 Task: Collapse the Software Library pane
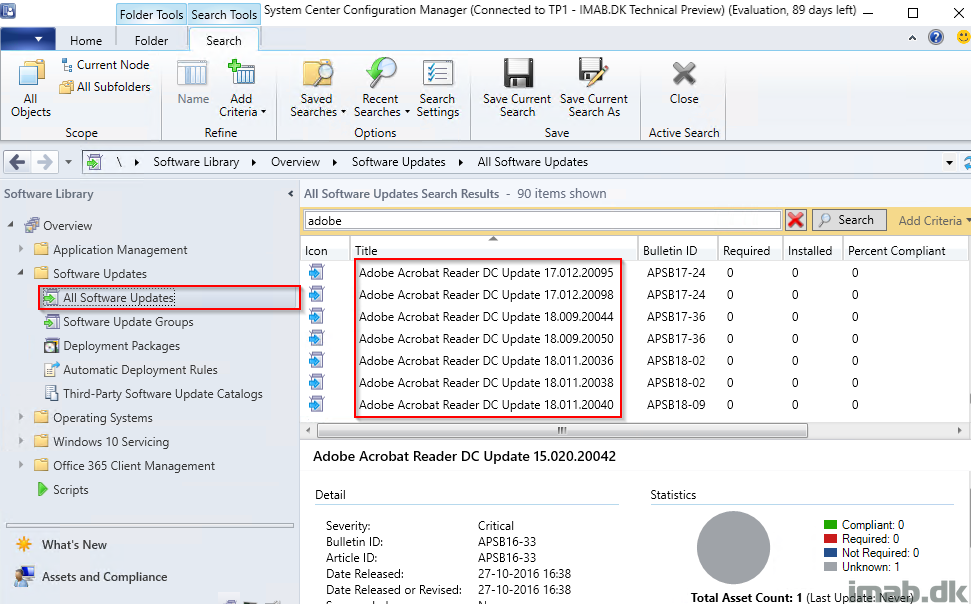pos(290,194)
